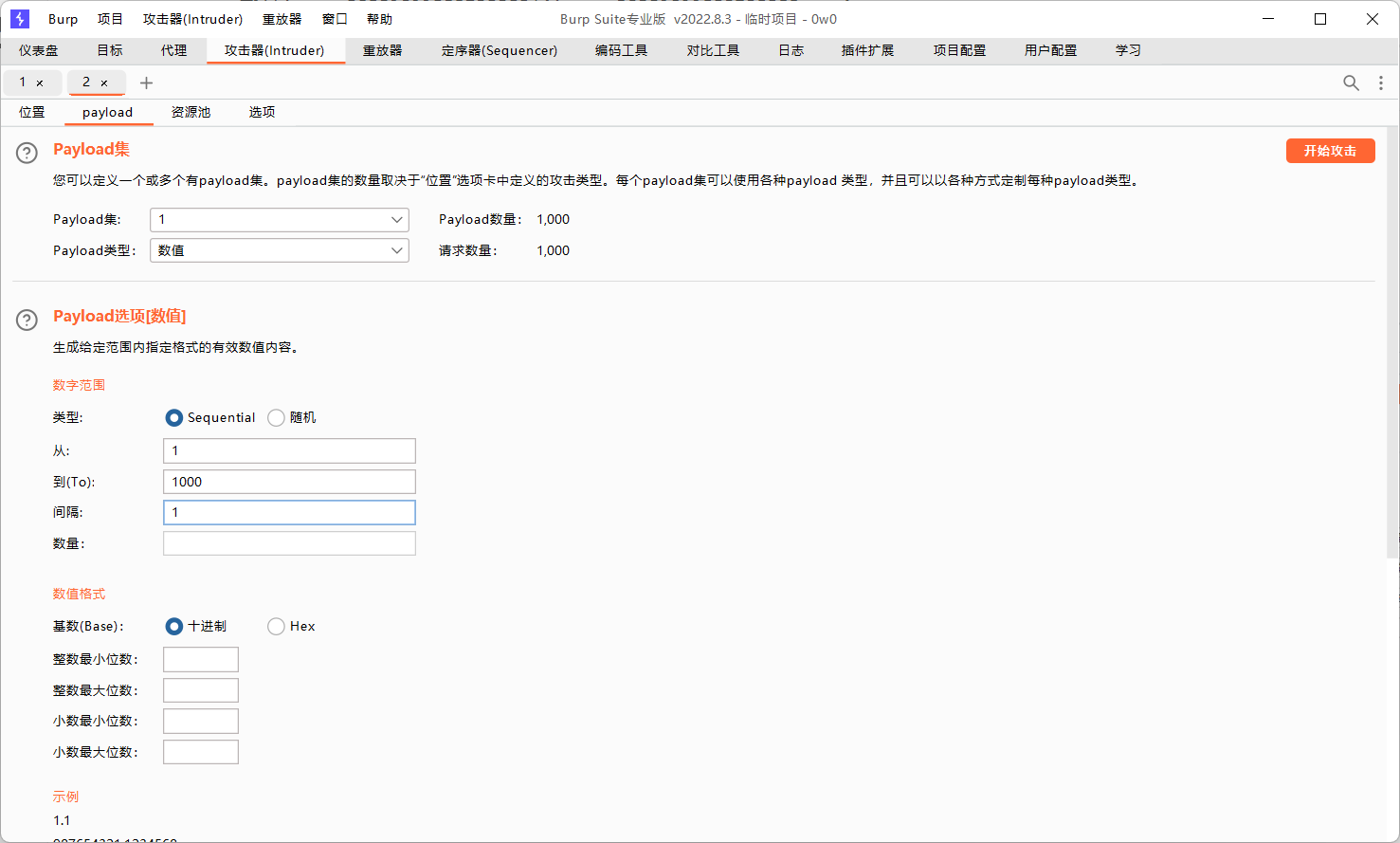Select 随机 number type
1400x843 pixels.
point(276,417)
